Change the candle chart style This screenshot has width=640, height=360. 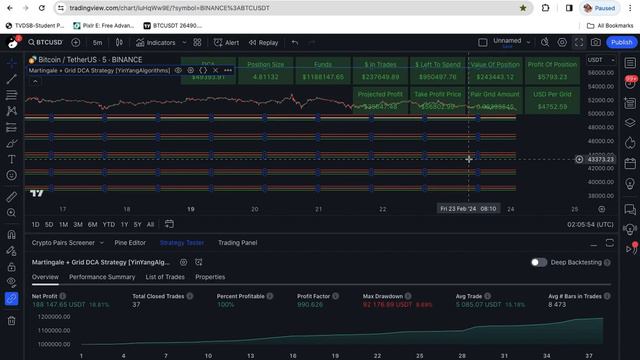coord(119,42)
